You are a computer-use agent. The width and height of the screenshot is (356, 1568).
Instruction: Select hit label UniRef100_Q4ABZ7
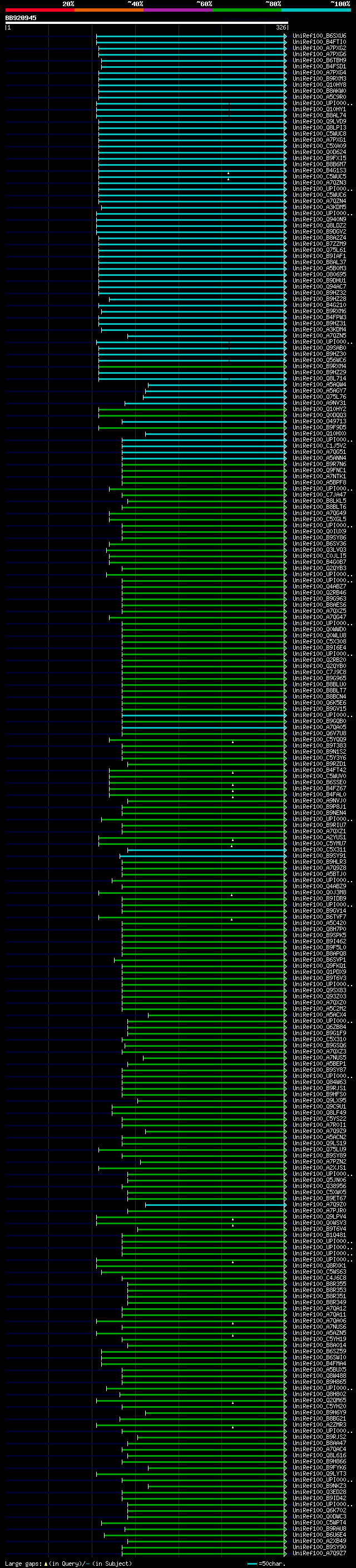pyautogui.click(x=319, y=586)
